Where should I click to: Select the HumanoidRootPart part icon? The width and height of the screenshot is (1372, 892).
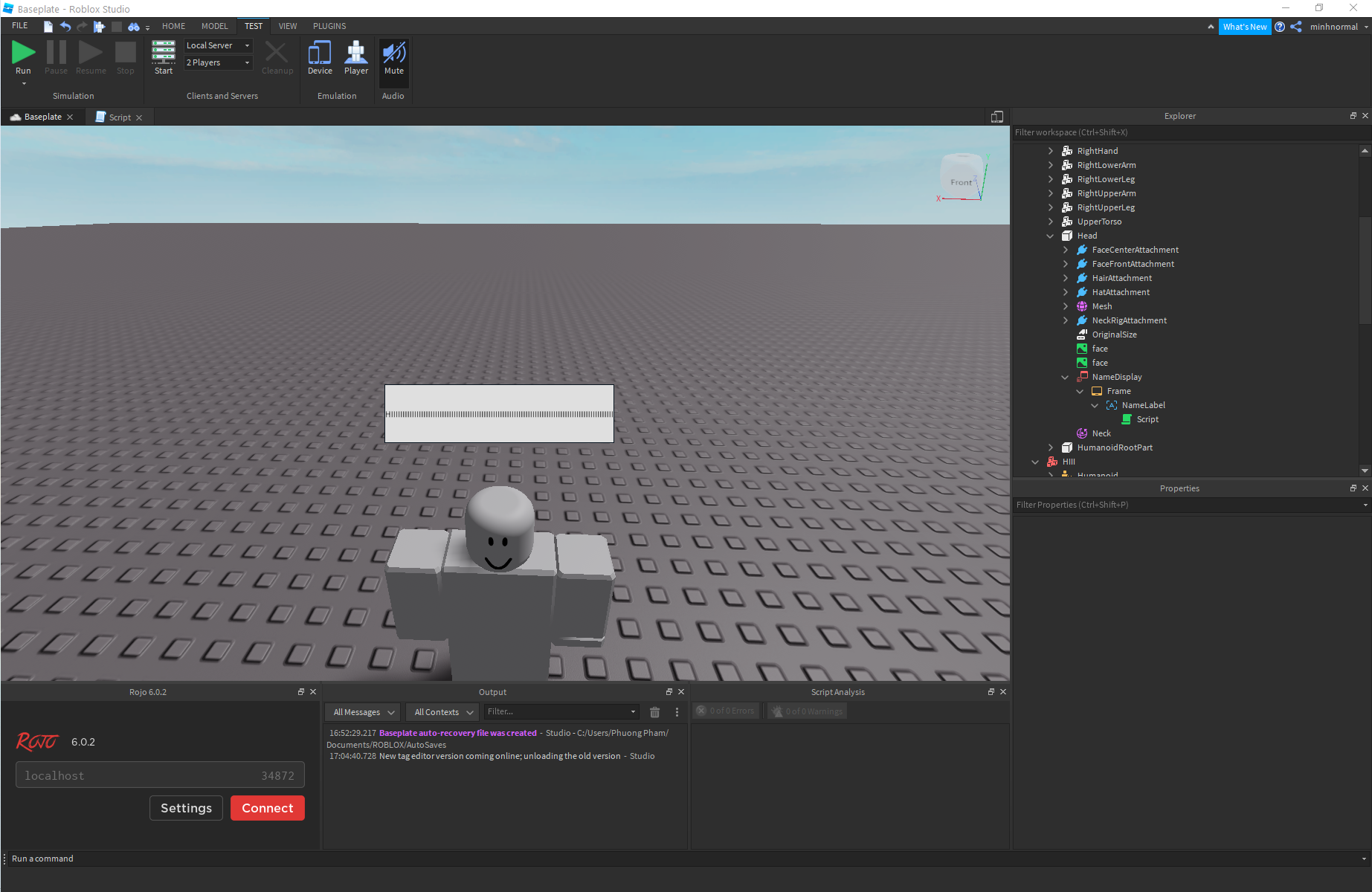[x=1067, y=447]
